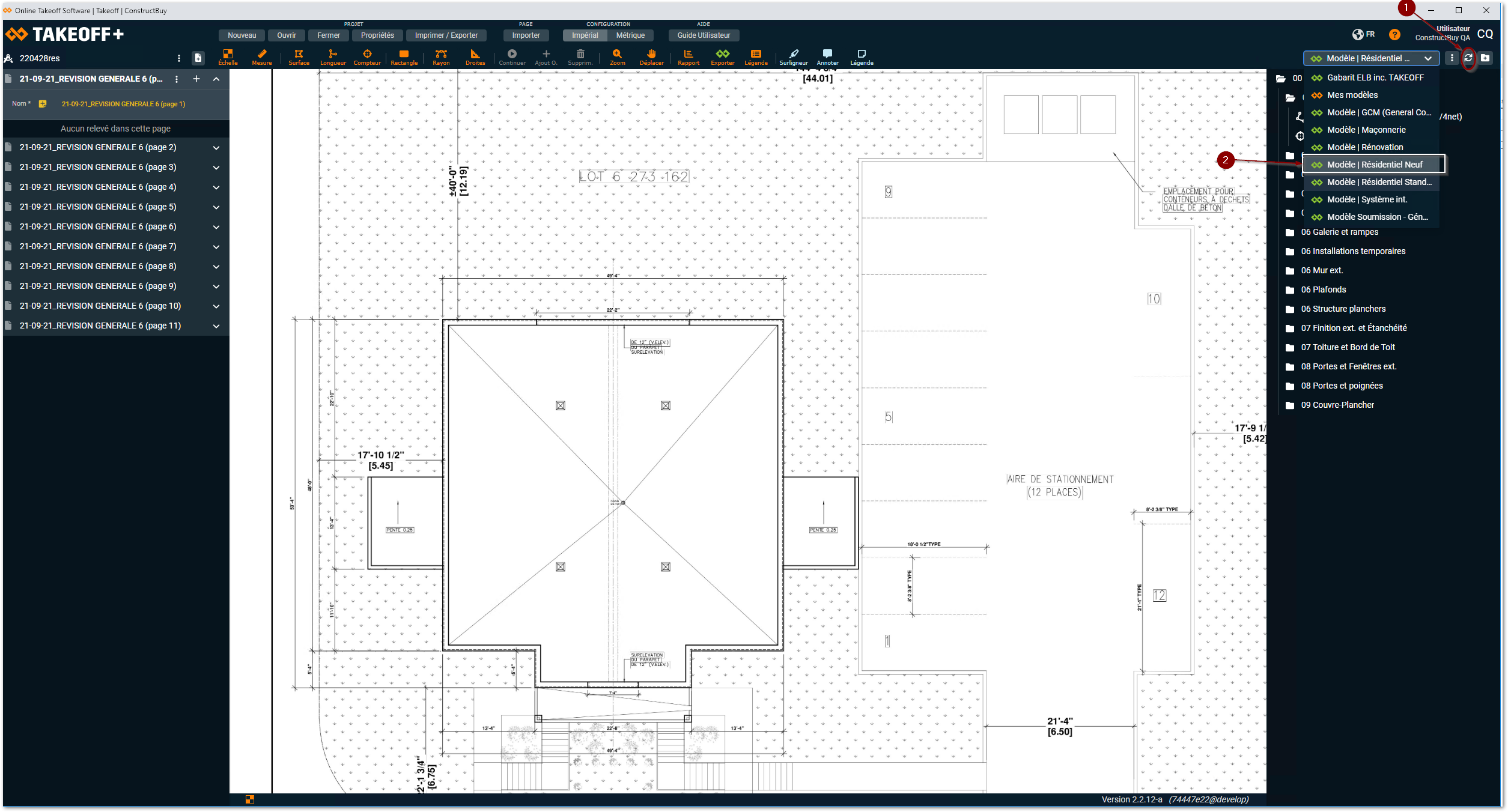Viewport: 1508px width, 812px height.
Task: Select the Échelle scale tool
Action: pyautogui.click(x=228, y=57)
